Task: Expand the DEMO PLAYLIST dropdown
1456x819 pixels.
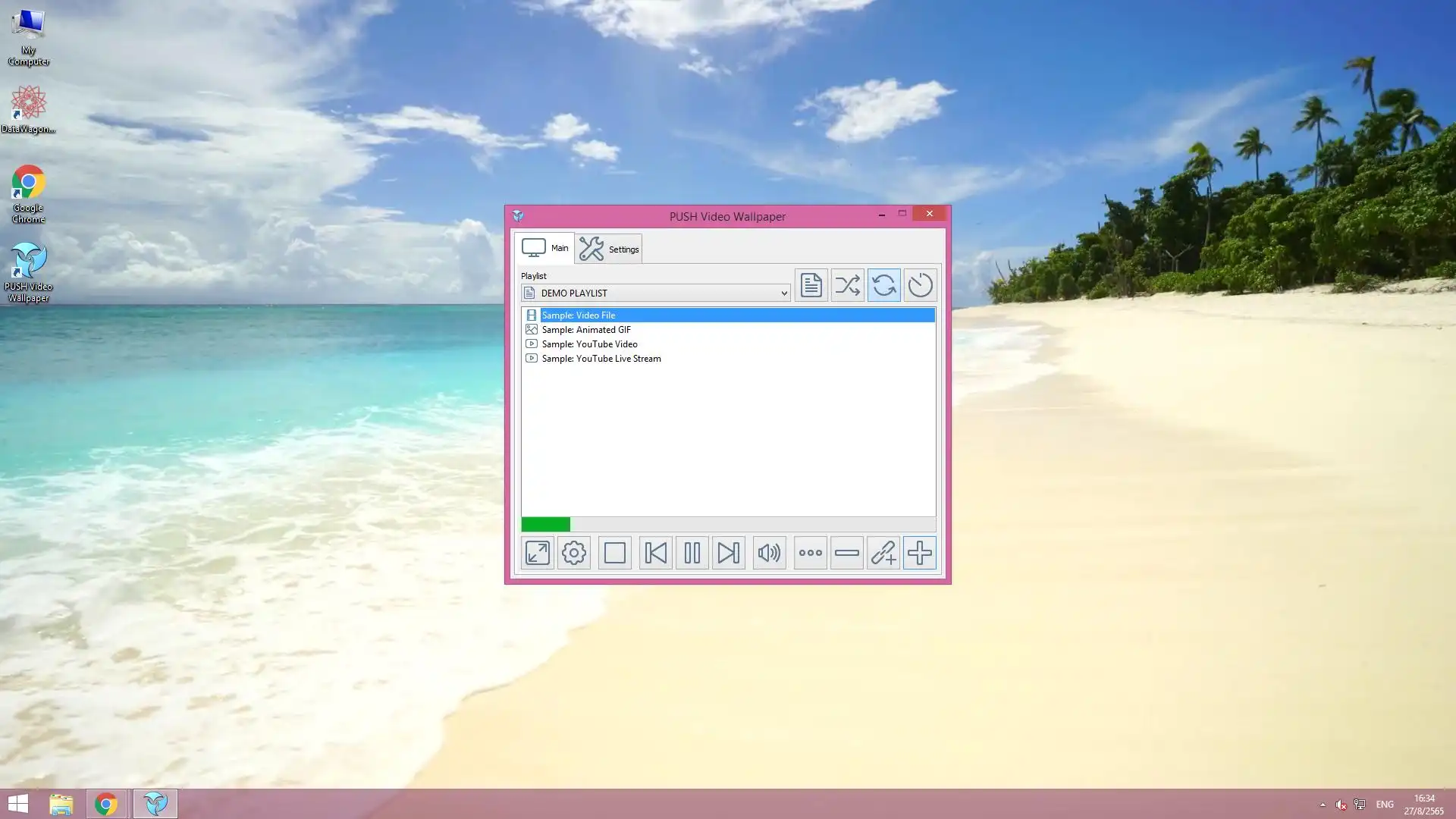Action: point(784,293)
